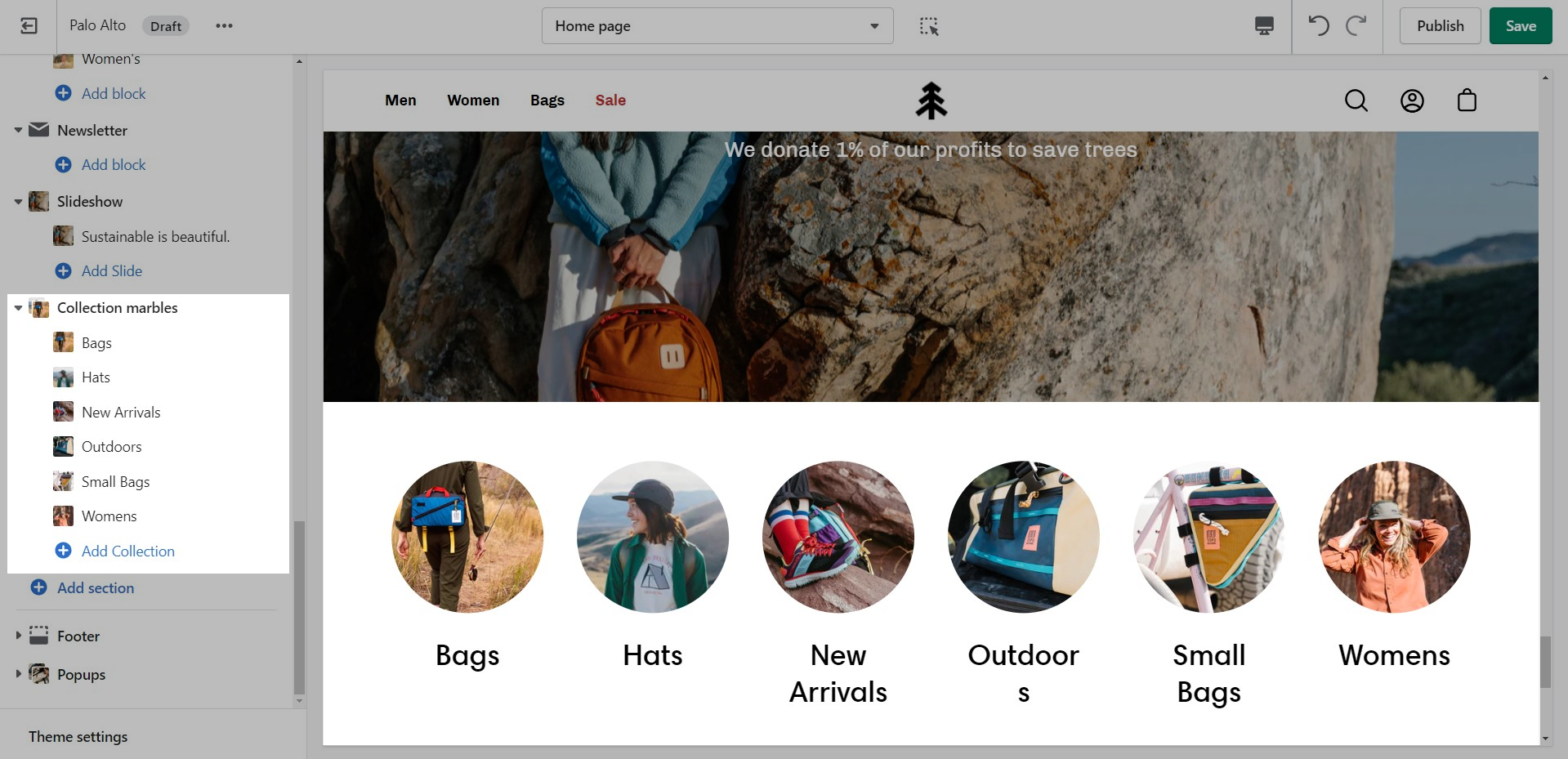Collapse the Collection marbles section
The image size is (1568, 759).
click(18, 308)
